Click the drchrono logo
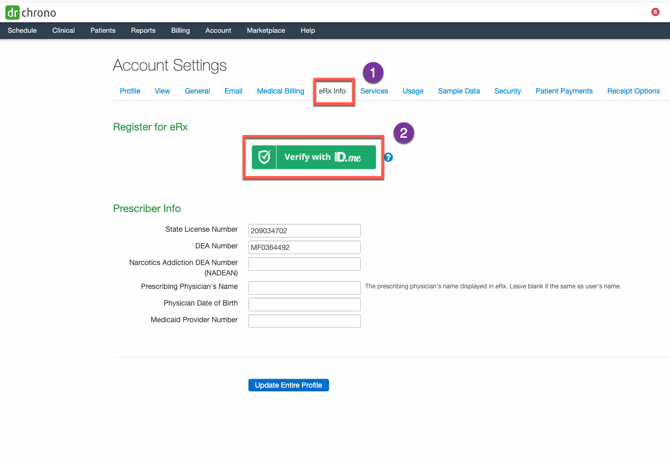 click(31, 12)
